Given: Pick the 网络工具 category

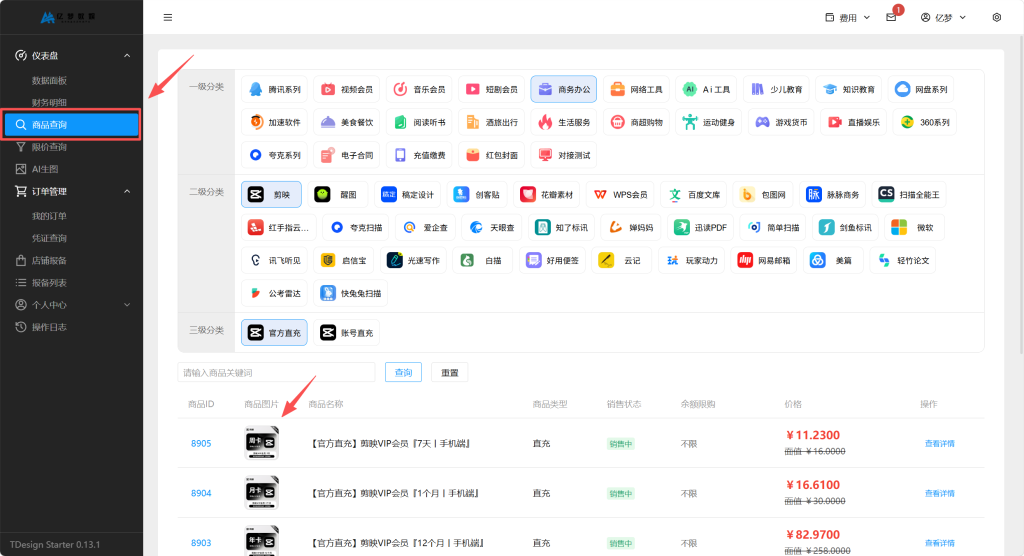Looking at the screenshot, I should pyautogui.click(x=636, y=90).
